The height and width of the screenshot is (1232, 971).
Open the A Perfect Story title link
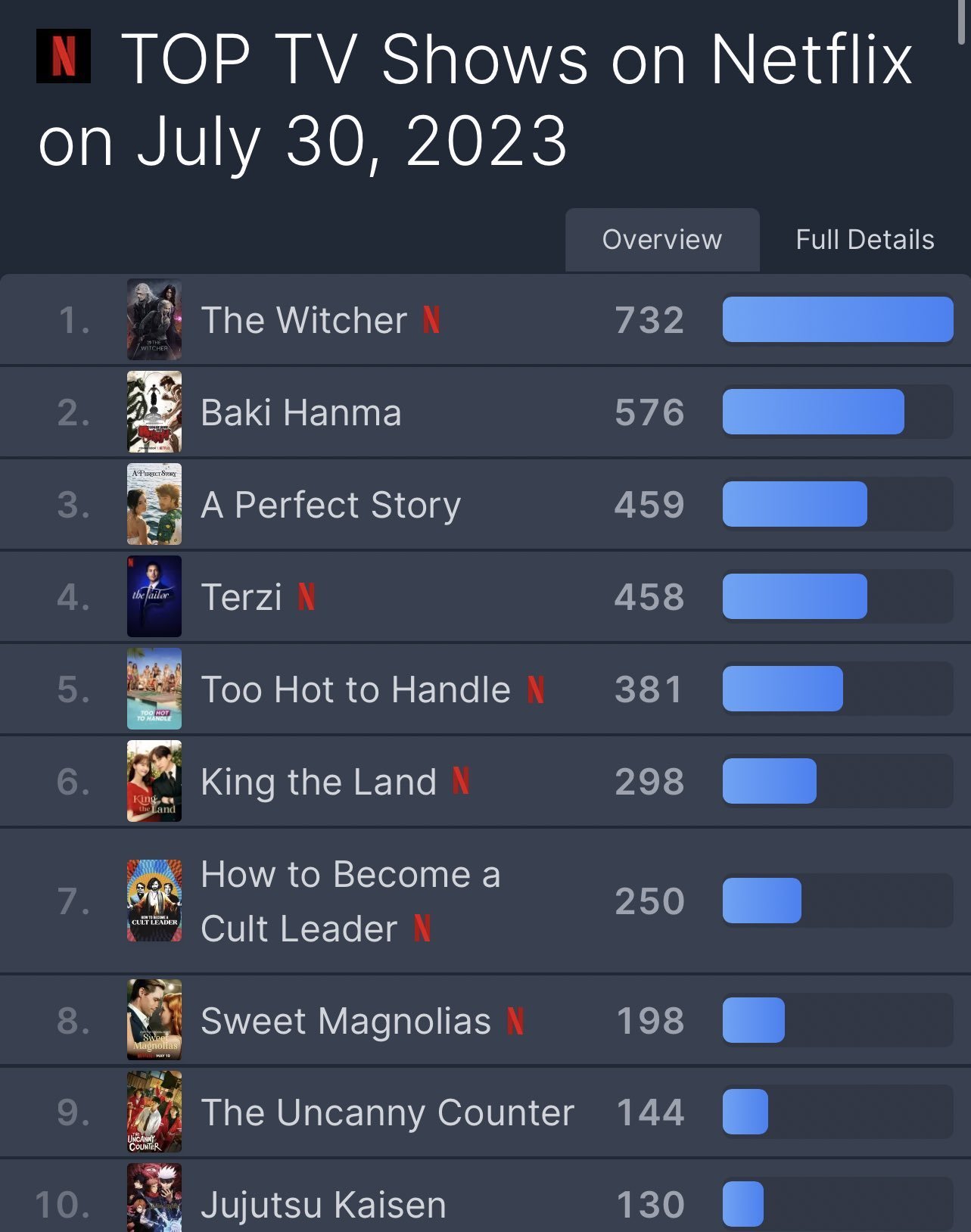(331, 506)
